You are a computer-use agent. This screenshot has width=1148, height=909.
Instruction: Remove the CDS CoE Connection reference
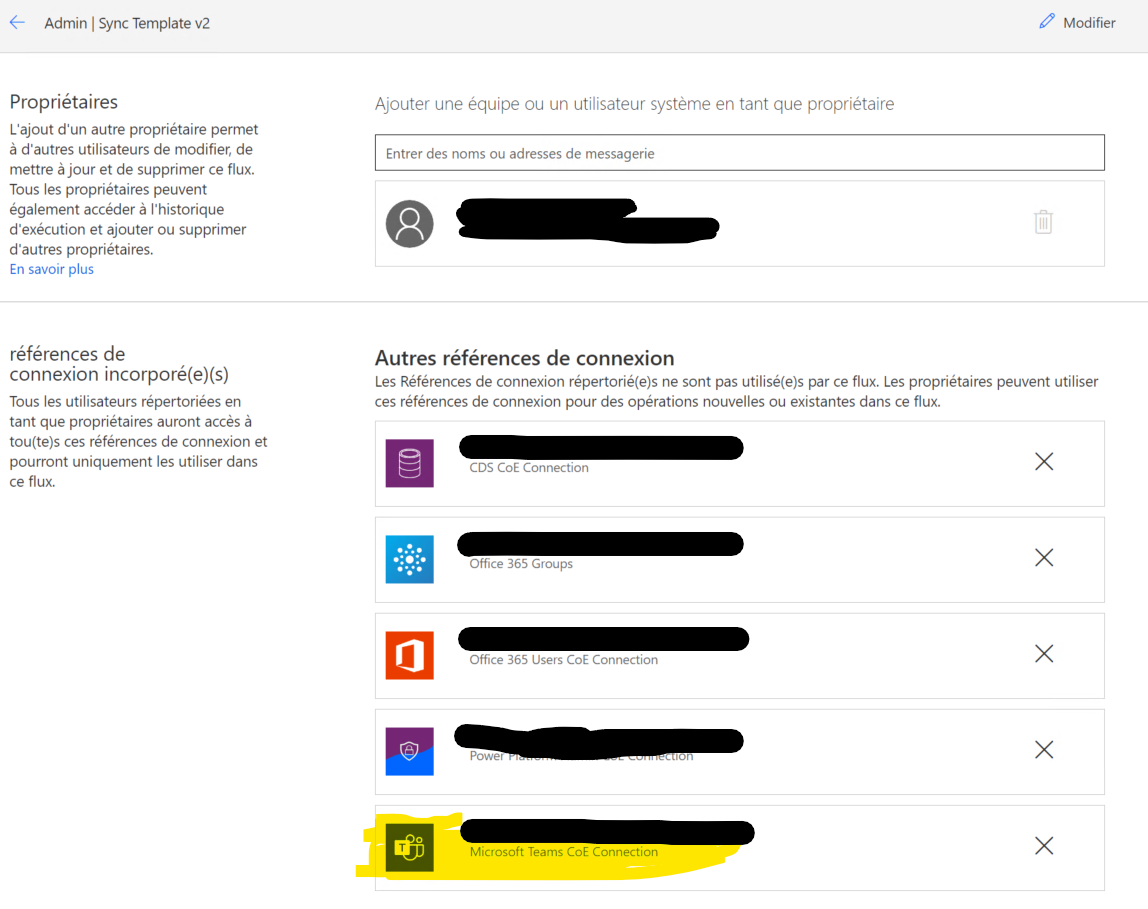coord(1044,461)
